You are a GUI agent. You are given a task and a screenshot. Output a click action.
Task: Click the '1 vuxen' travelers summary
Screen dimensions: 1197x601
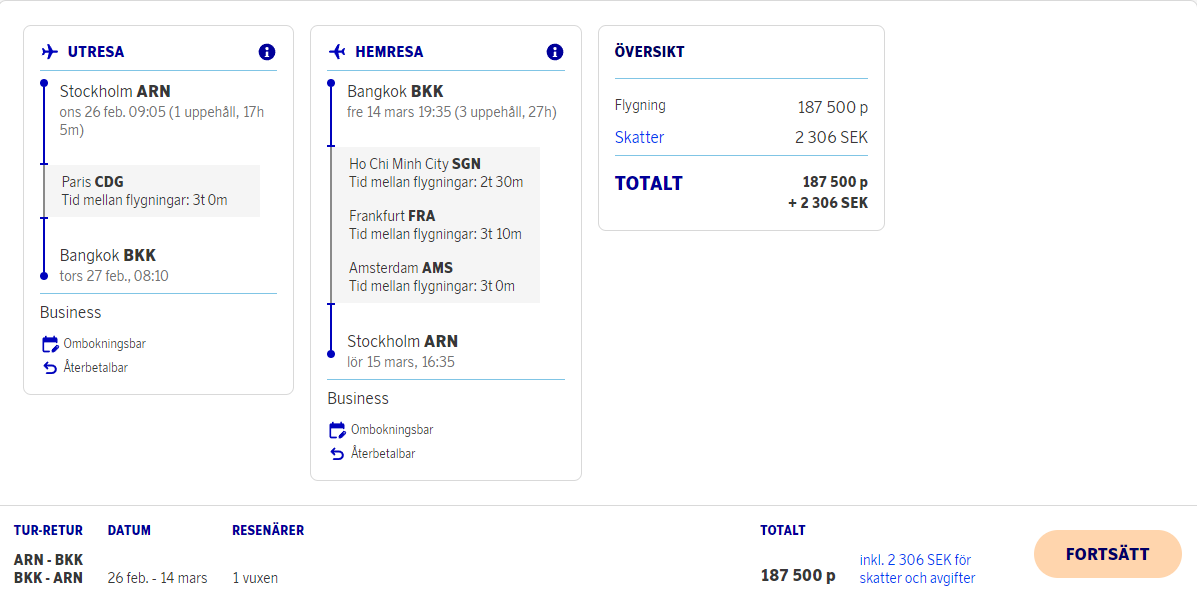coord(255,578)
